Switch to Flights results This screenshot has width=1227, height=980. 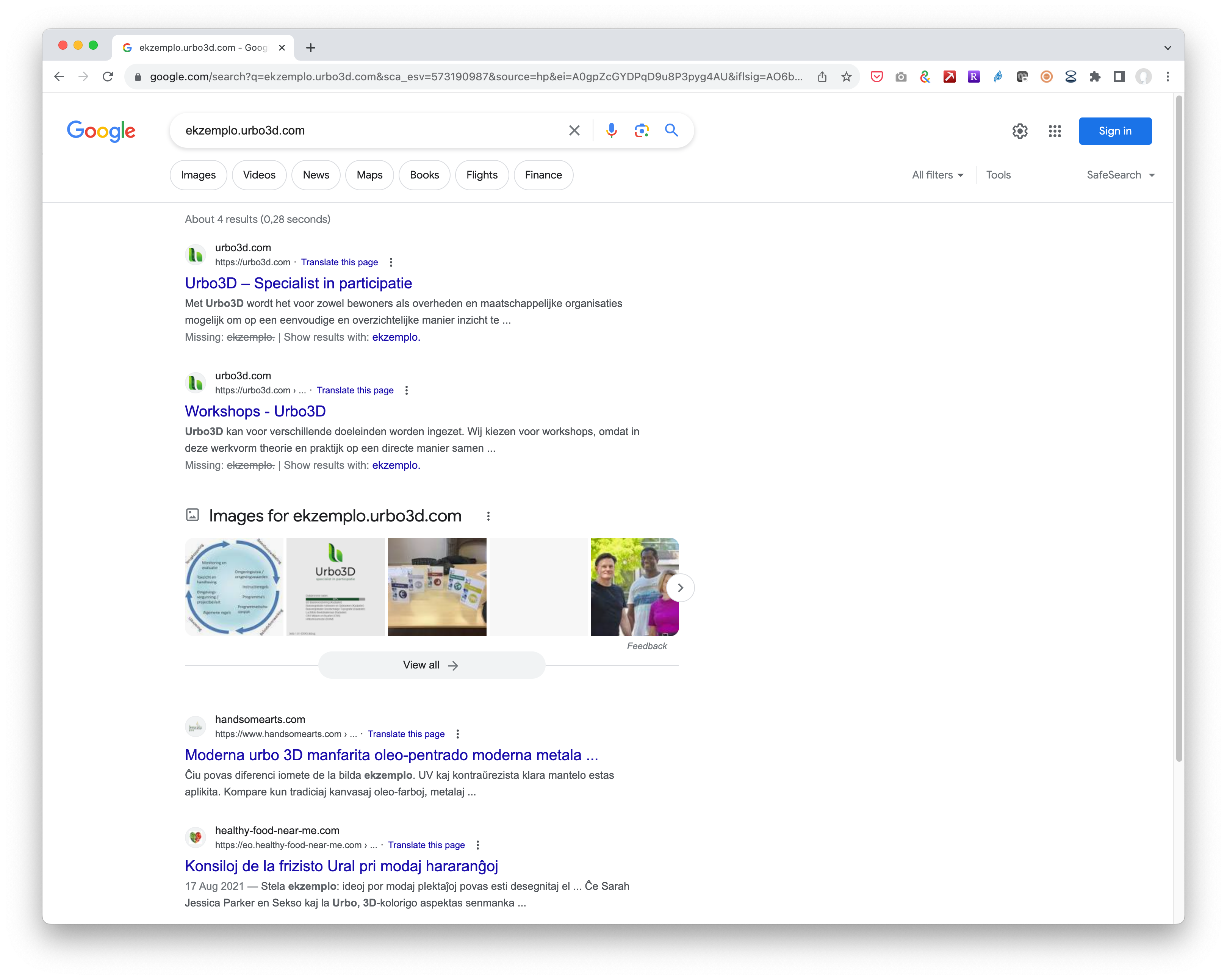coord(482,175)
